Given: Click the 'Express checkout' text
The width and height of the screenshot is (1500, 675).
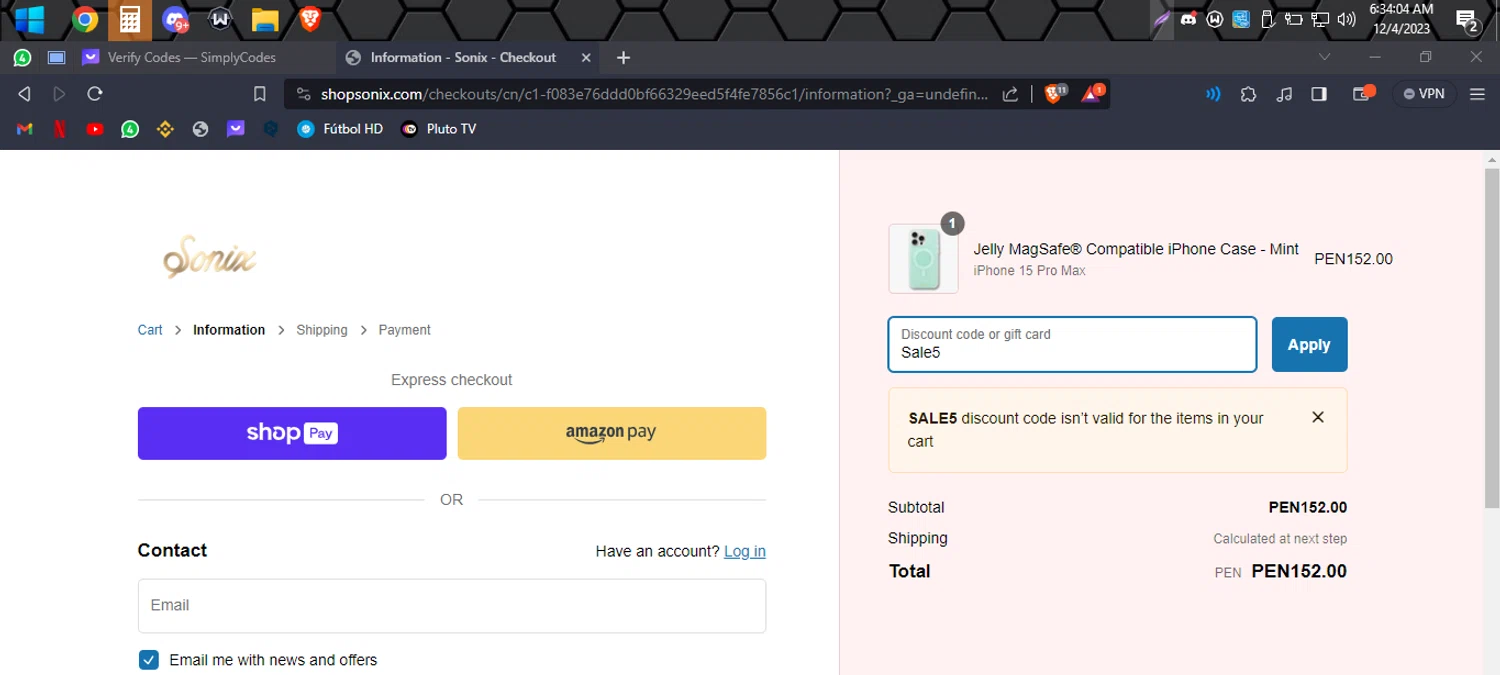Looking at the screenshot, I should pos(452,380).
